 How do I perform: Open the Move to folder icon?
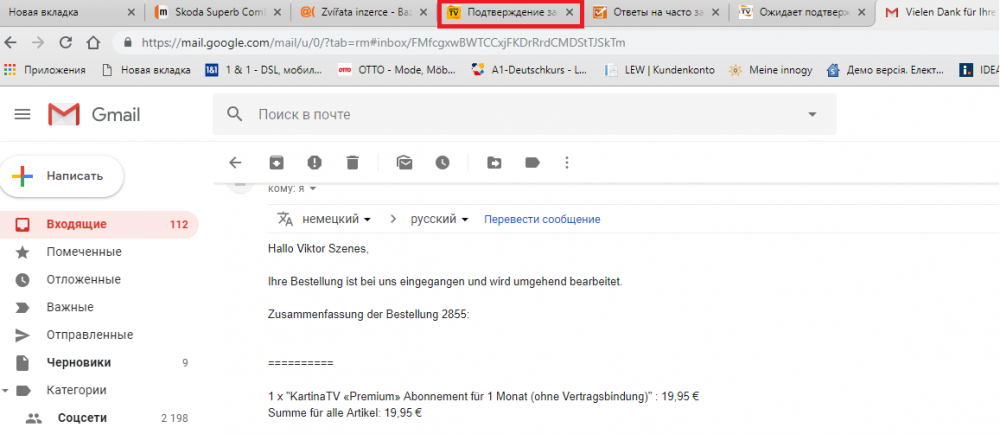pos(494,163)
